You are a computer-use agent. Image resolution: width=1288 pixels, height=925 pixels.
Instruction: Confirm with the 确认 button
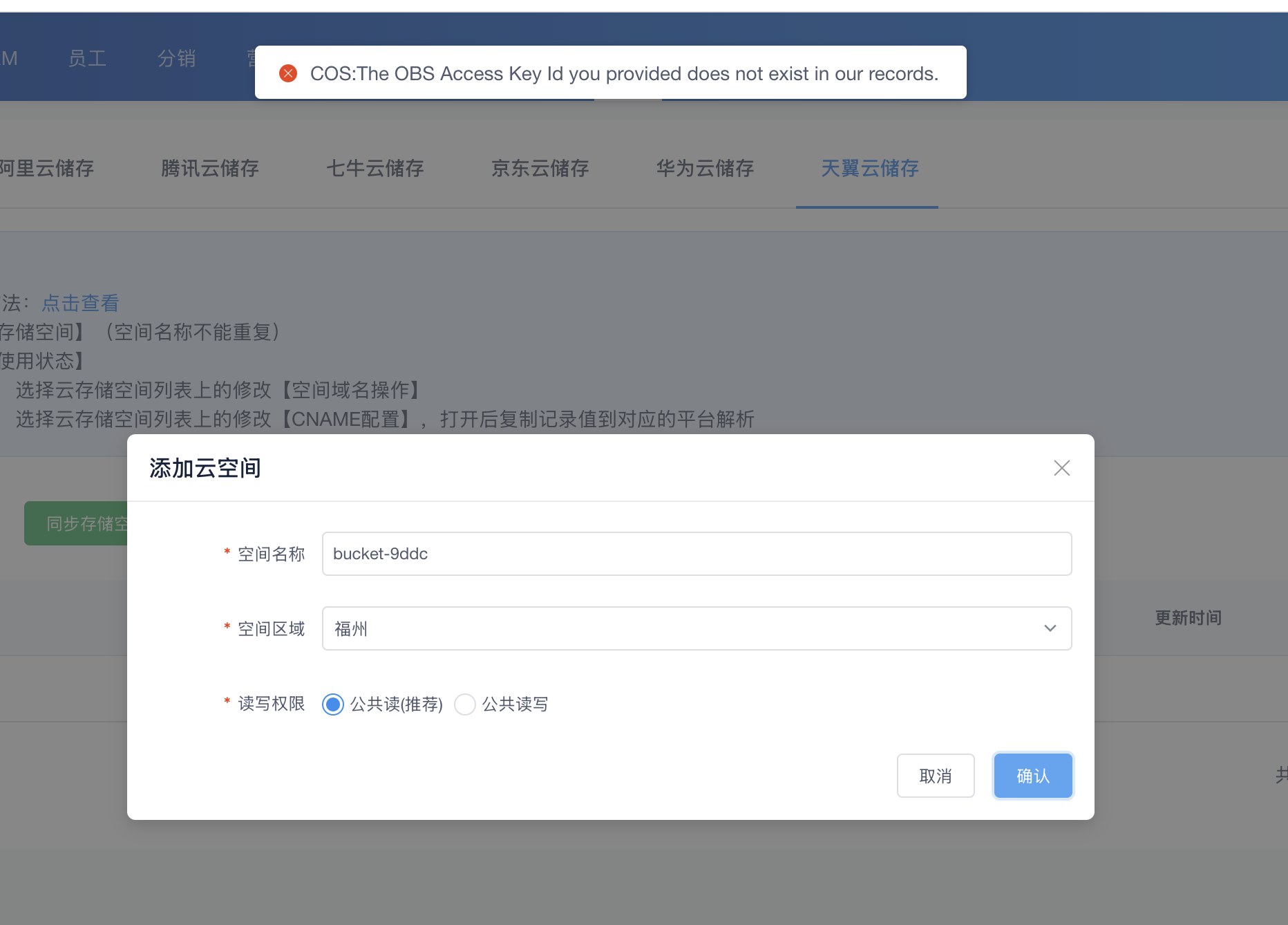pyautogui.click(x=1033, y=776)
